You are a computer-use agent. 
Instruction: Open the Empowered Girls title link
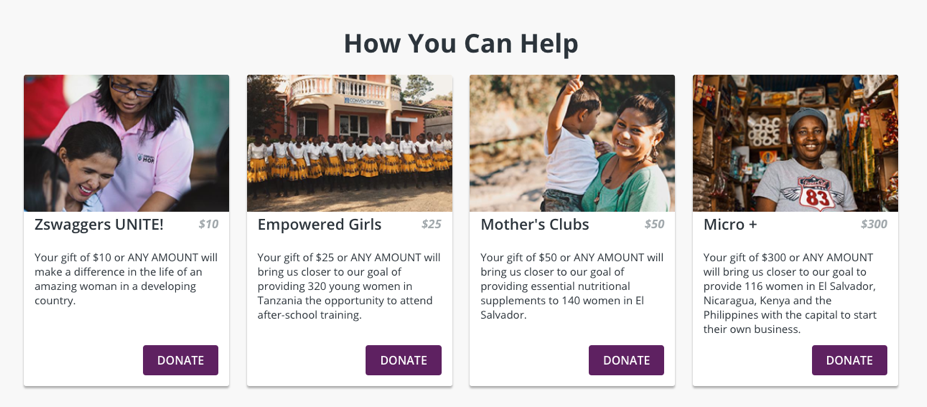(319, 224)
